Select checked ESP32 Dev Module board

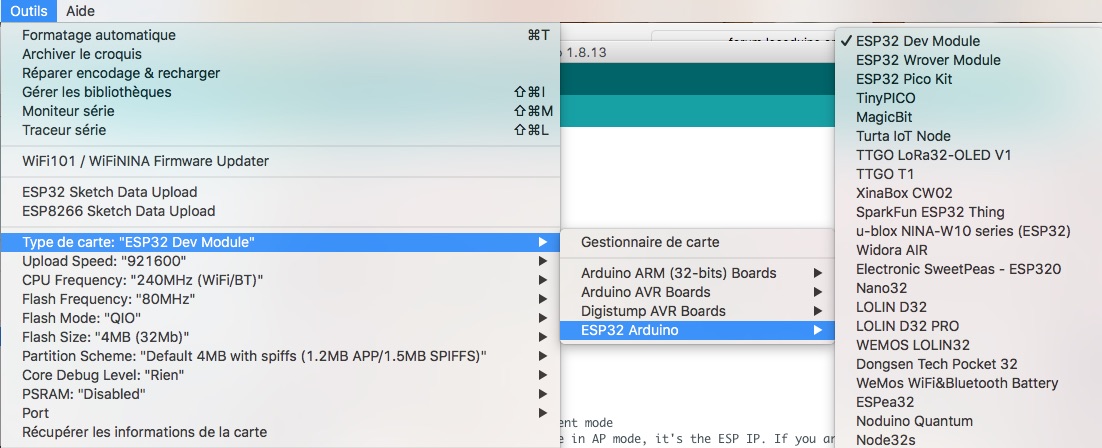click(968, 41)
